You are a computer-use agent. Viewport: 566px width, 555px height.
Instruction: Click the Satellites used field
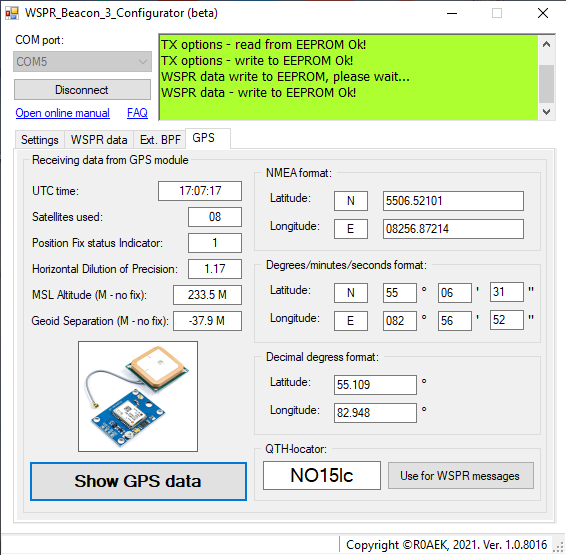pyautogui.click(x=215, y=217)
